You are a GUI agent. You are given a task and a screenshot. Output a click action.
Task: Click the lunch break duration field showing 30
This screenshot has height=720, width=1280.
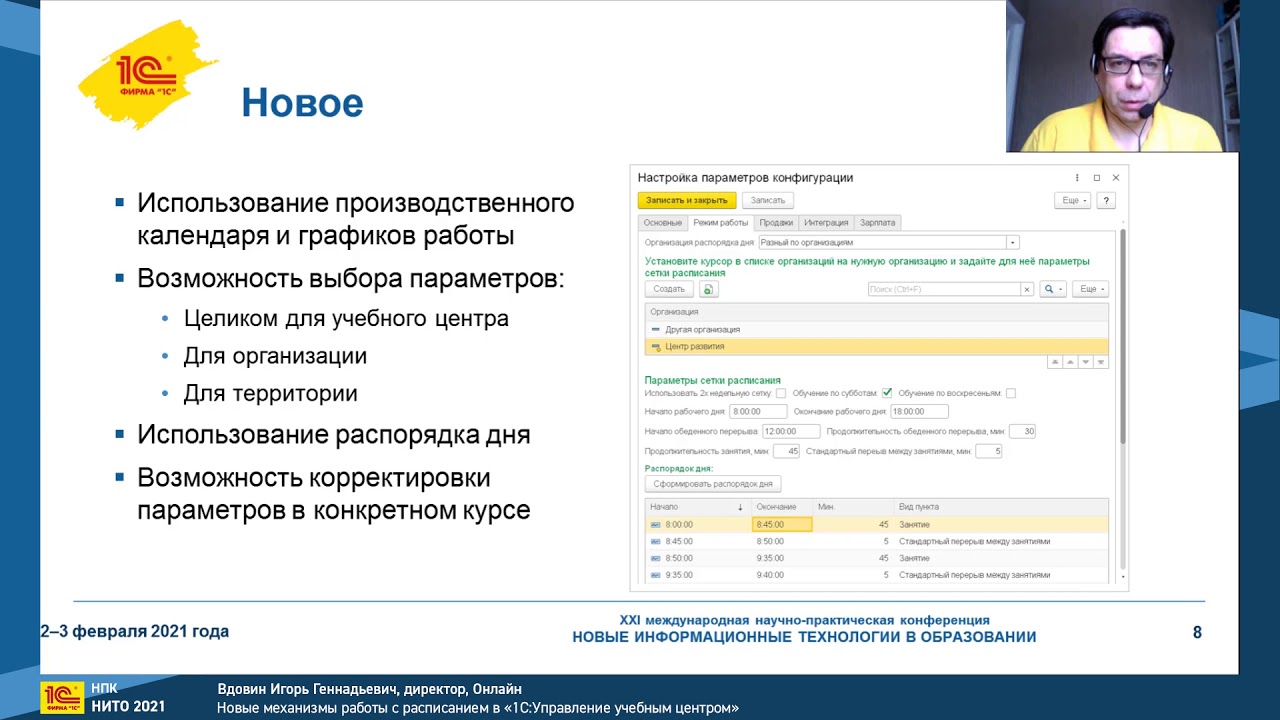tap(1022, 431)
